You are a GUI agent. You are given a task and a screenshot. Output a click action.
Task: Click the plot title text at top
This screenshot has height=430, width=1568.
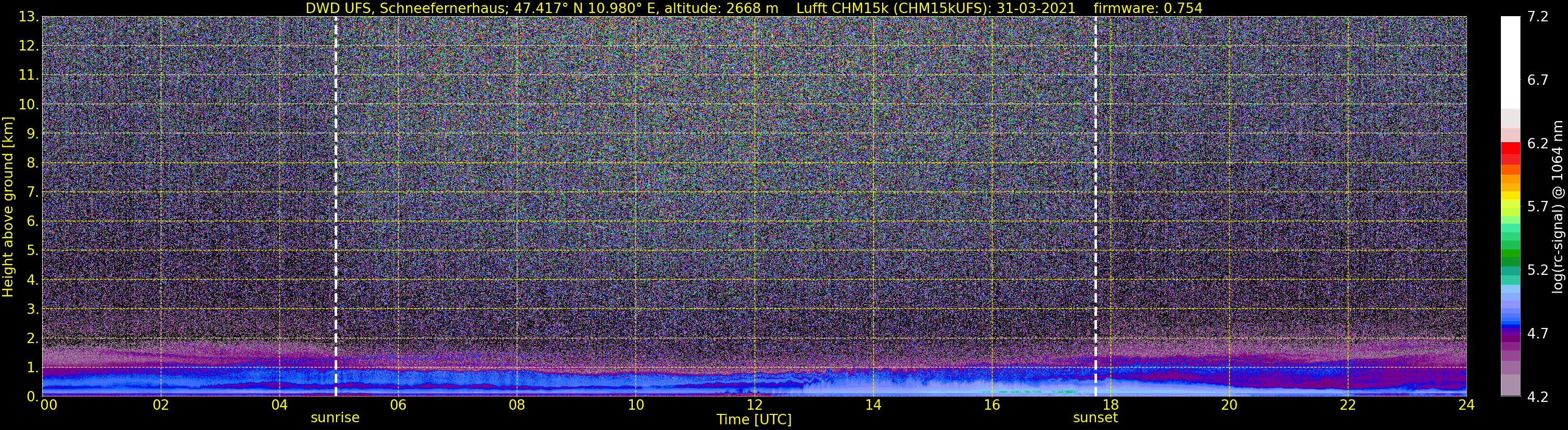[754, 8]
